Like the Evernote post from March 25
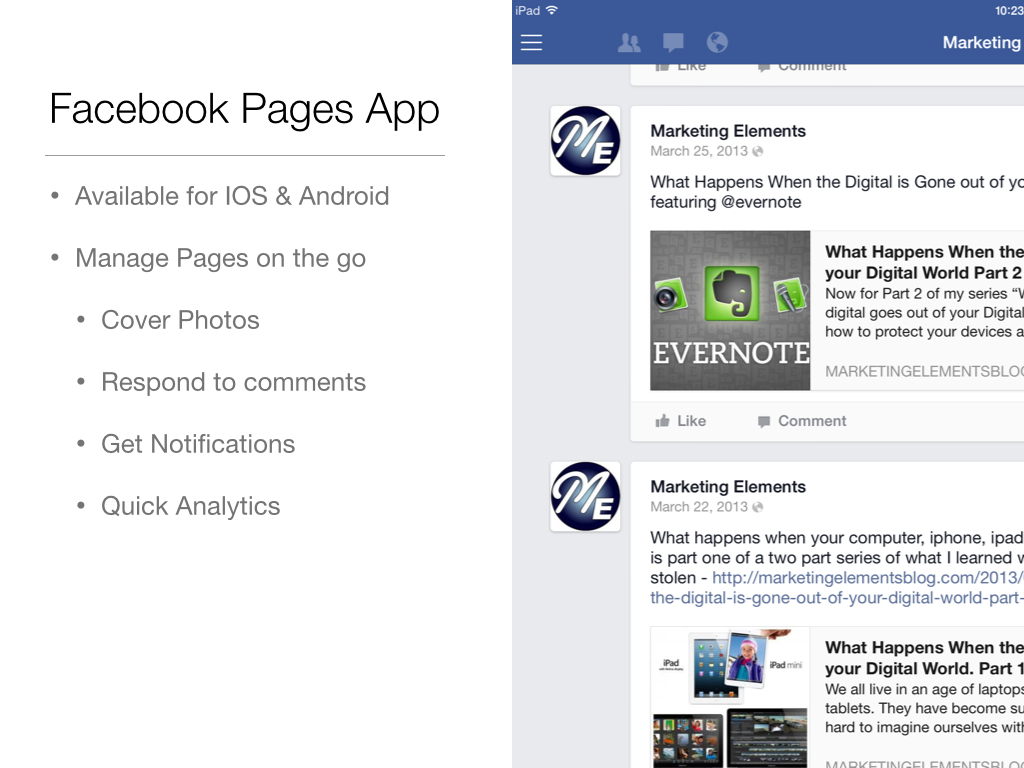The height and width of the screenshot is (768, 1024). click(x=680, y=421)
